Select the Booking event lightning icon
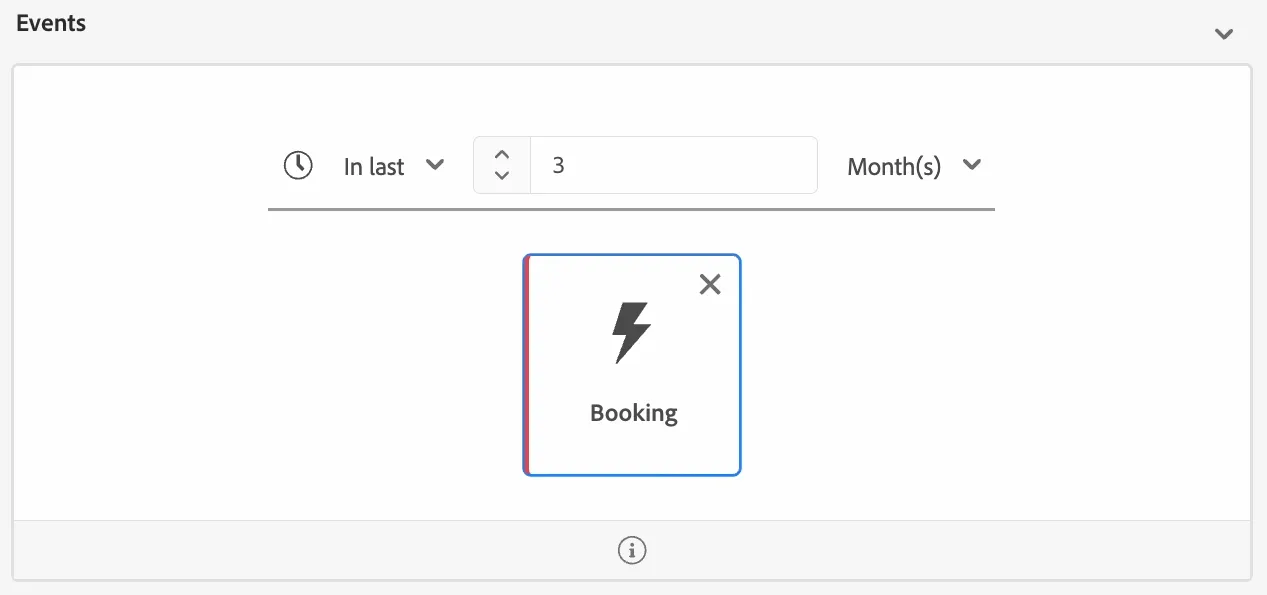The image size is (1267, 595). (632, 333)
